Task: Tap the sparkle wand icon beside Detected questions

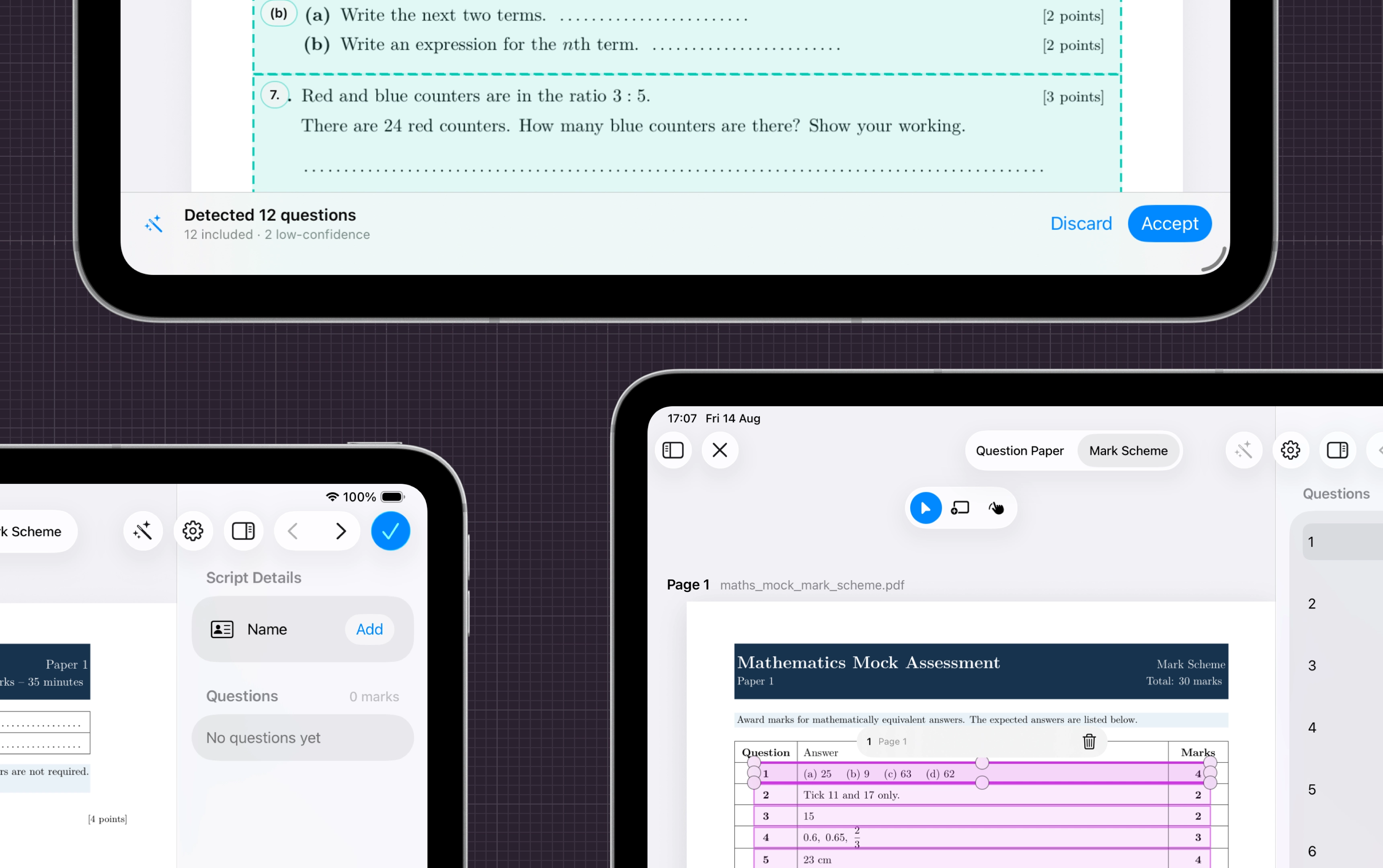Action: [153, 224]
